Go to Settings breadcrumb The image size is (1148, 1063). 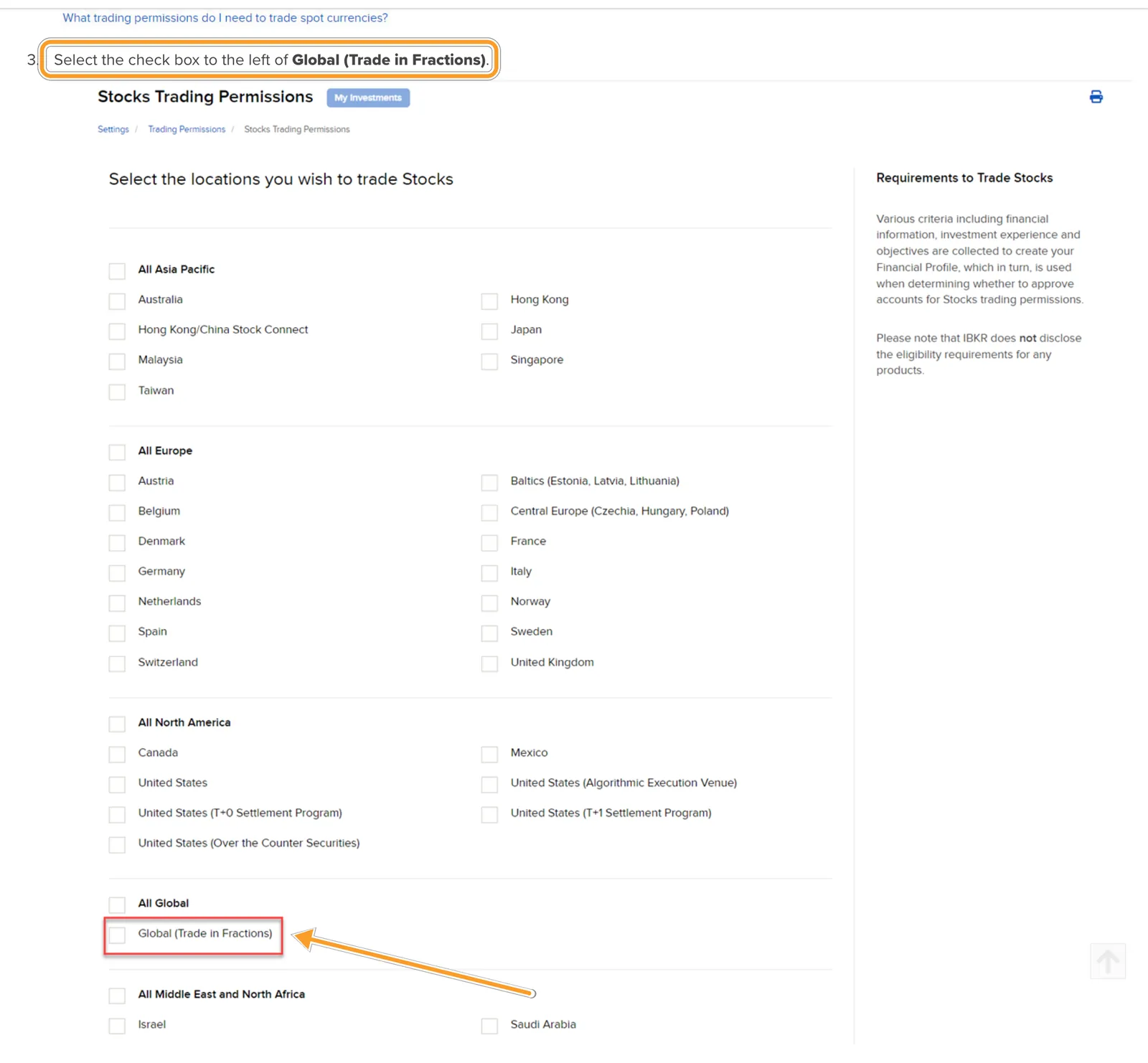tap(113, 129)
